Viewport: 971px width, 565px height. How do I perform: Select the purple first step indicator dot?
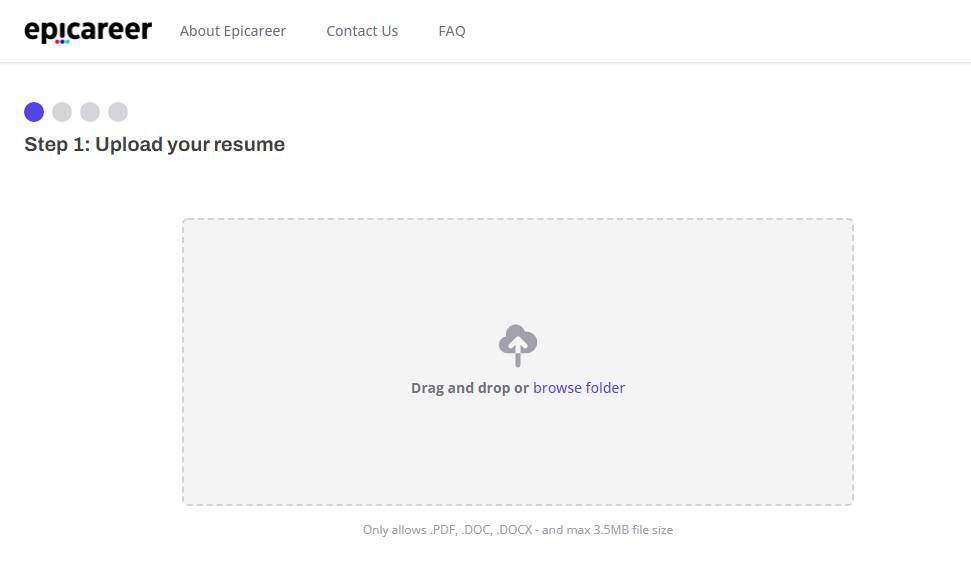tap(34, 112)
